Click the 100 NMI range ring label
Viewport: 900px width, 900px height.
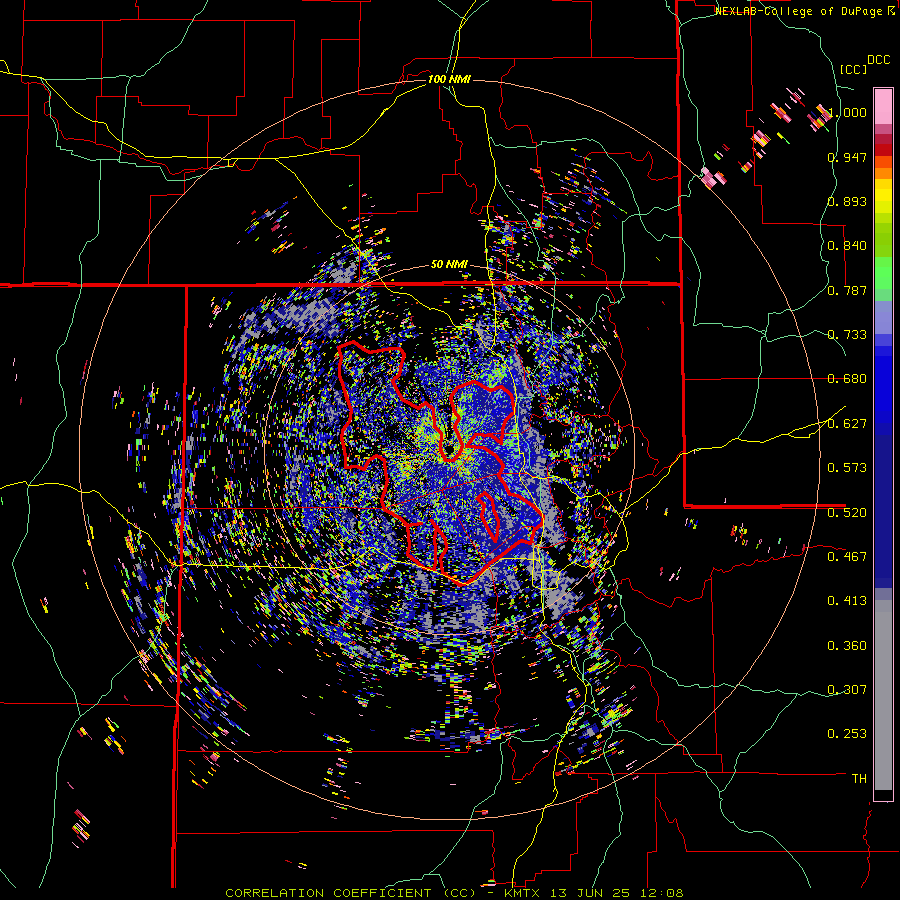(449, 79)
